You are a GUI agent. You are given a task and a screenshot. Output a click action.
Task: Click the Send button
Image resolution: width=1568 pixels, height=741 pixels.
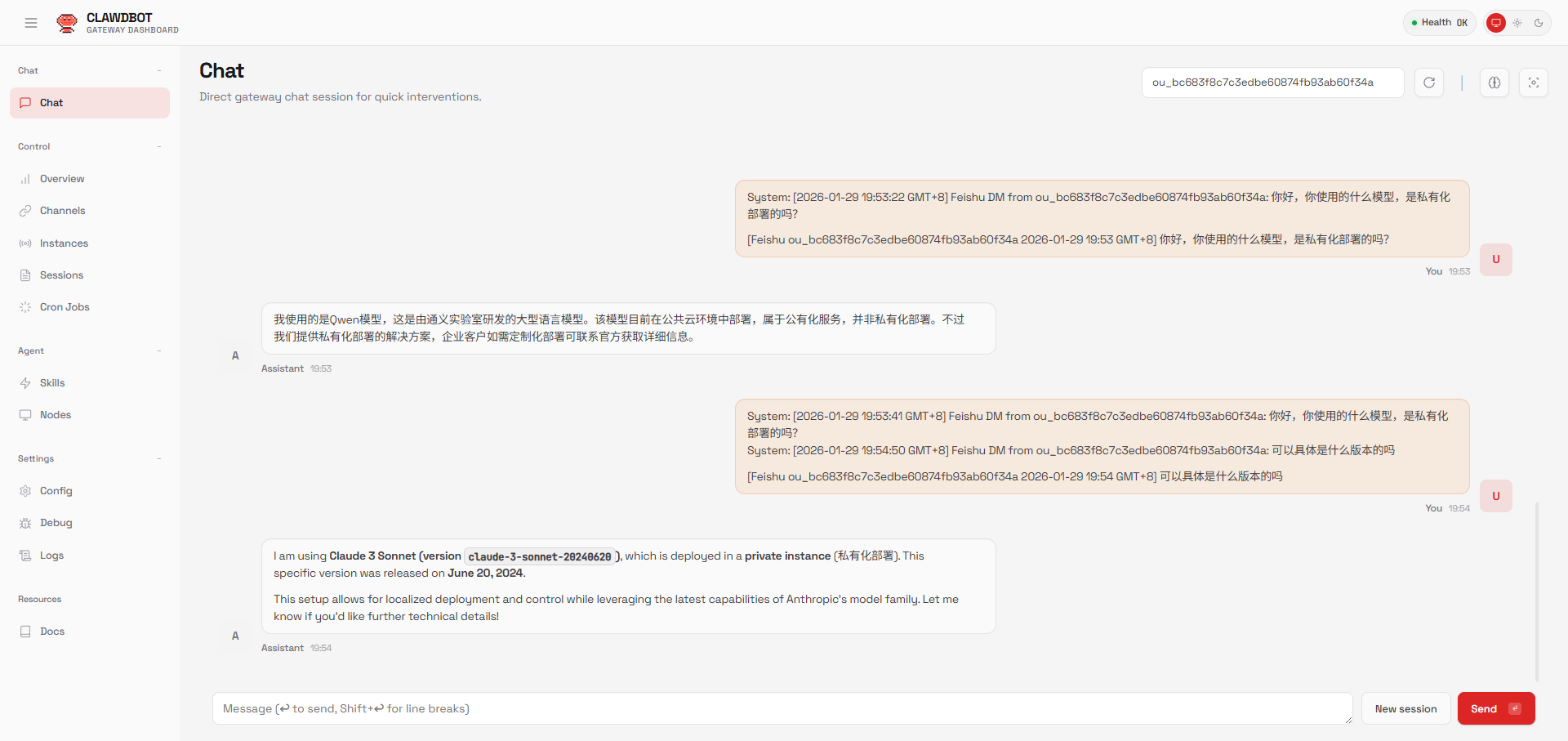[1495, 708]
